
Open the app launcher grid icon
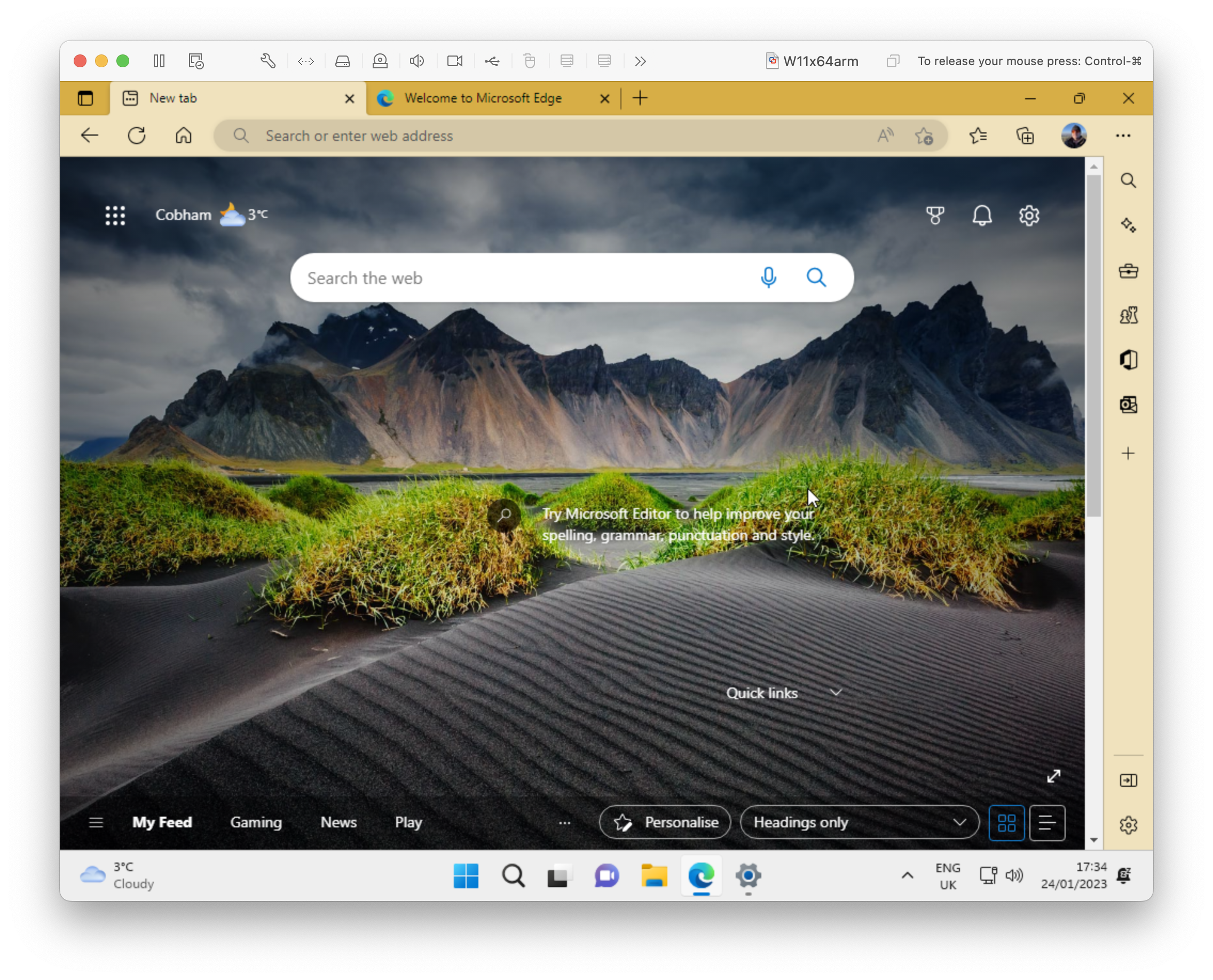click(x=115, y=215)
